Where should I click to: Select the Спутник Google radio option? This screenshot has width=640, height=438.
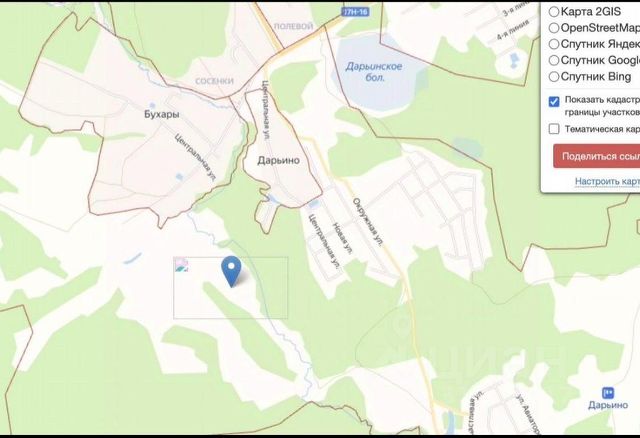point(554,60)
